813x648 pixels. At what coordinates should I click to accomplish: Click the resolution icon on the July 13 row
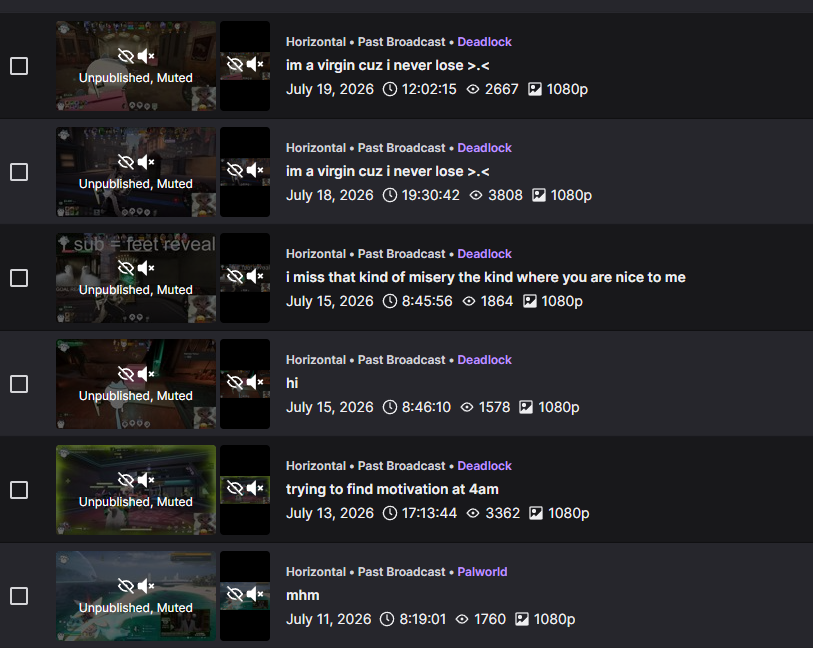[536, 513]
